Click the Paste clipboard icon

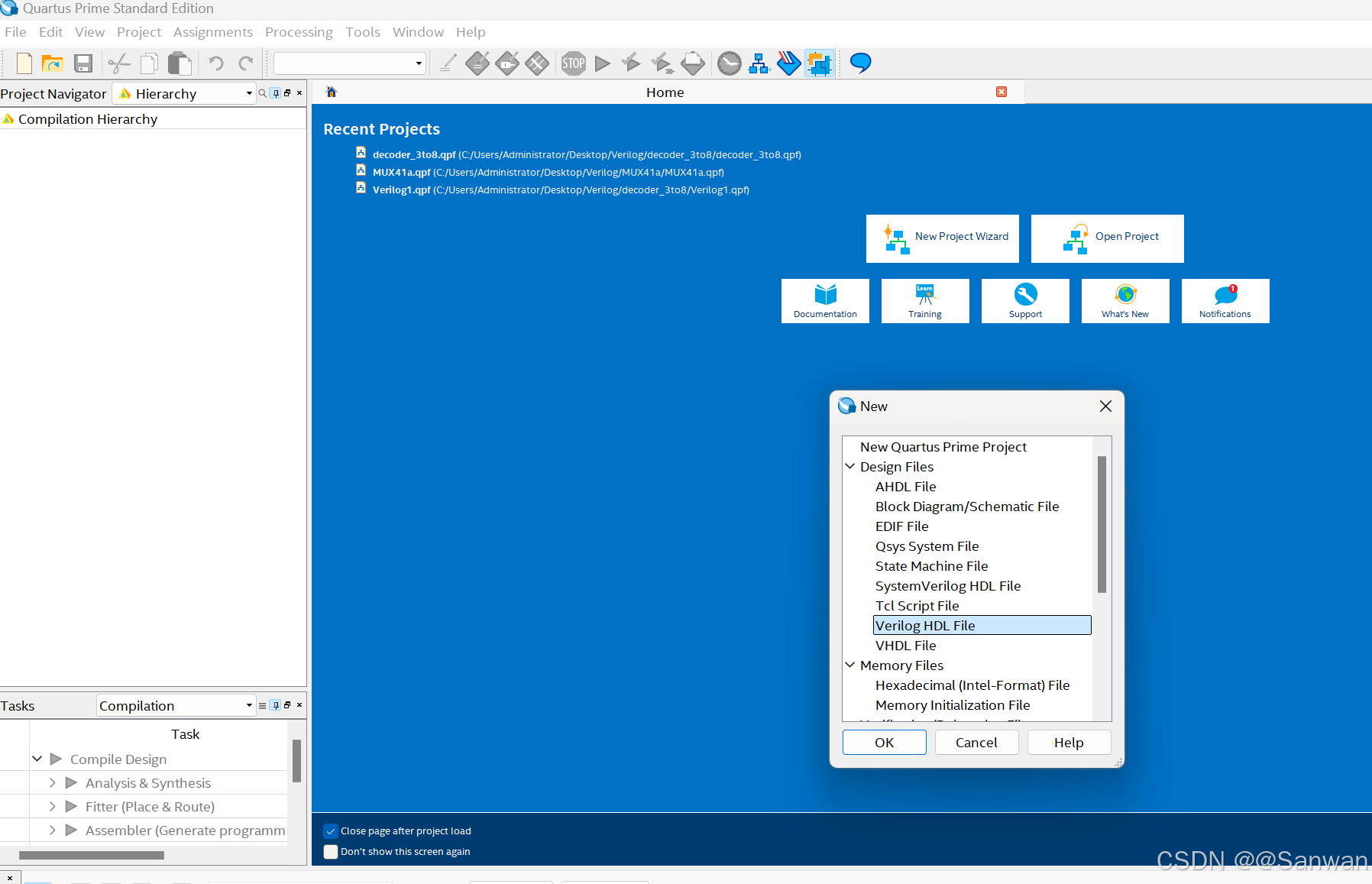coord(180,63)
